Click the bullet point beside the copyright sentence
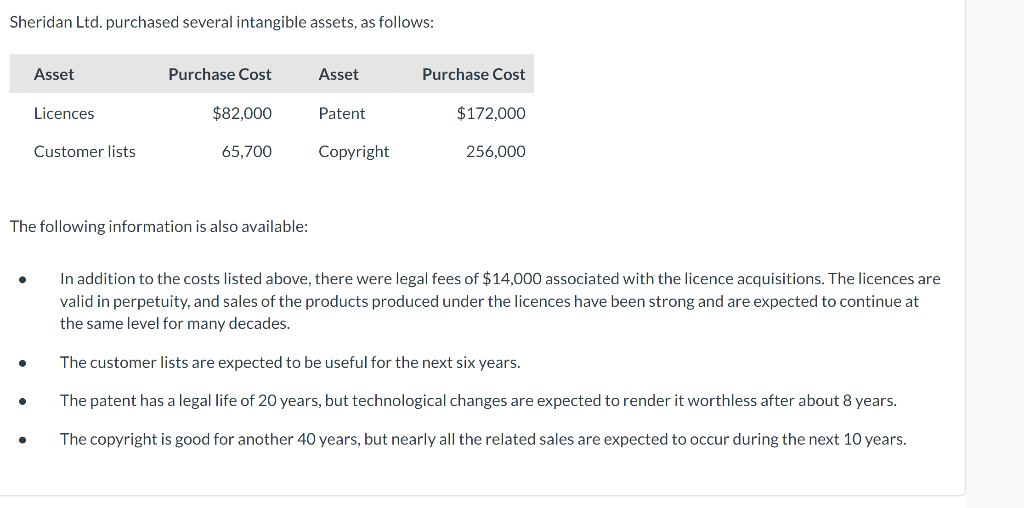 (x=21, y=439)
